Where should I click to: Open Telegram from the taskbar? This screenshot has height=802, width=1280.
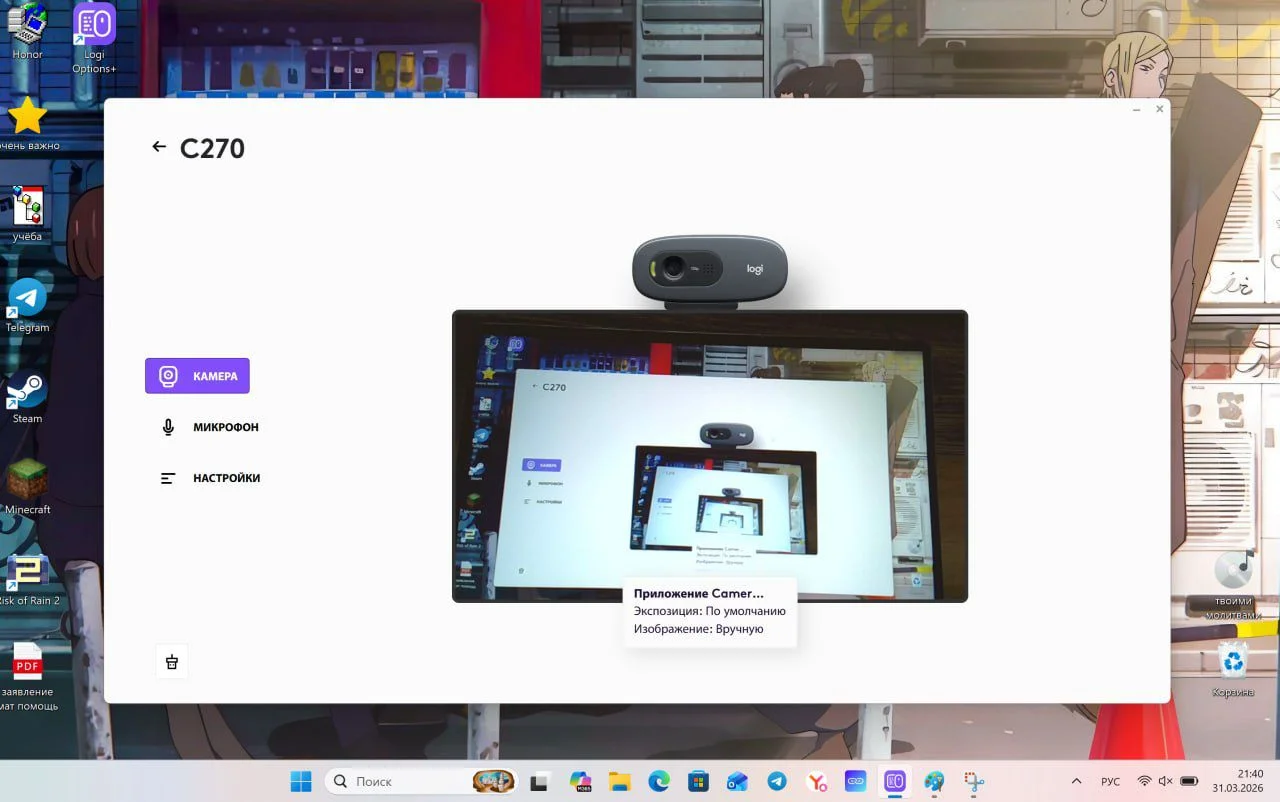tap(777, 781)
